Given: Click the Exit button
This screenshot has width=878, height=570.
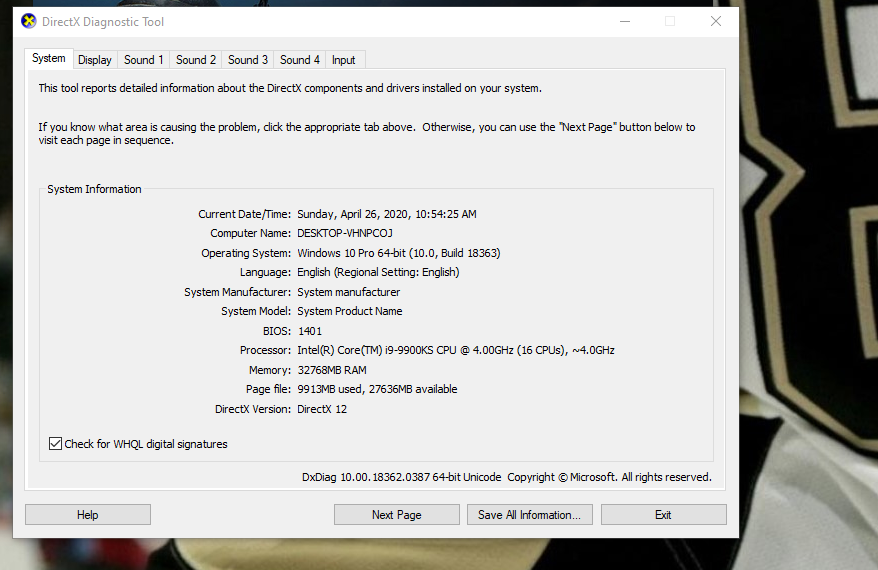Looking at the screenshot, I should click(664, 515).
